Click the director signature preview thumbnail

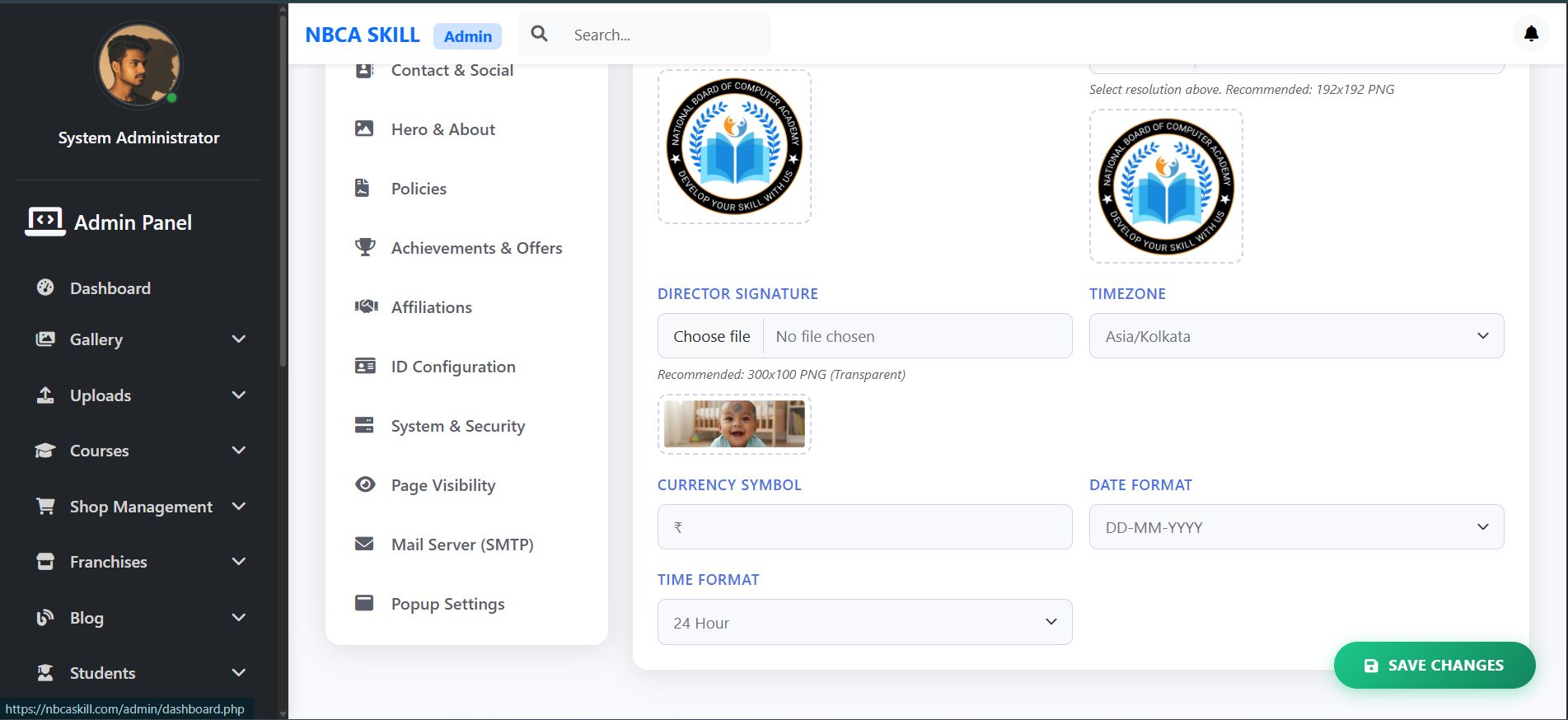click(x=734, y=424)
